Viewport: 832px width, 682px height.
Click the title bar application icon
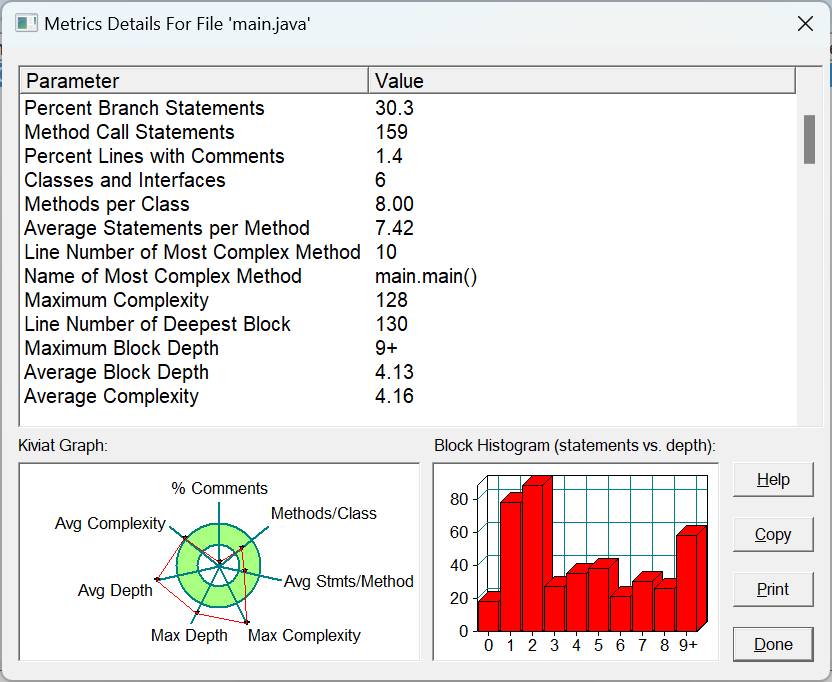[26, 24]
